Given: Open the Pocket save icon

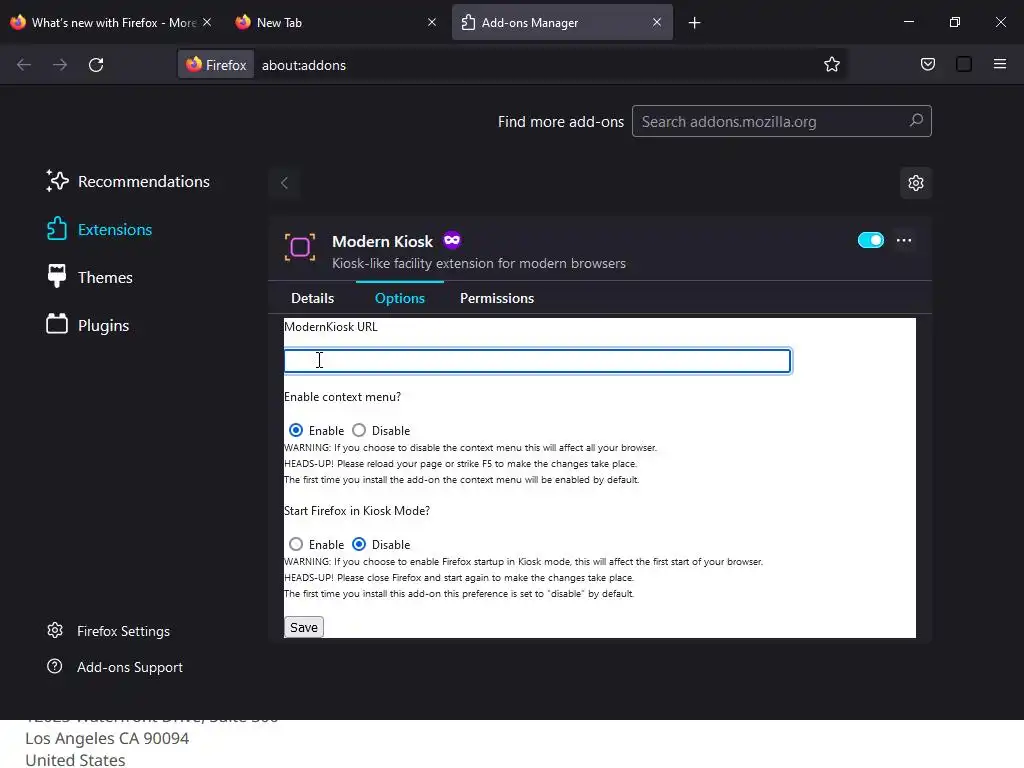Looking at the screenshot, I should (x=927, y=65).
